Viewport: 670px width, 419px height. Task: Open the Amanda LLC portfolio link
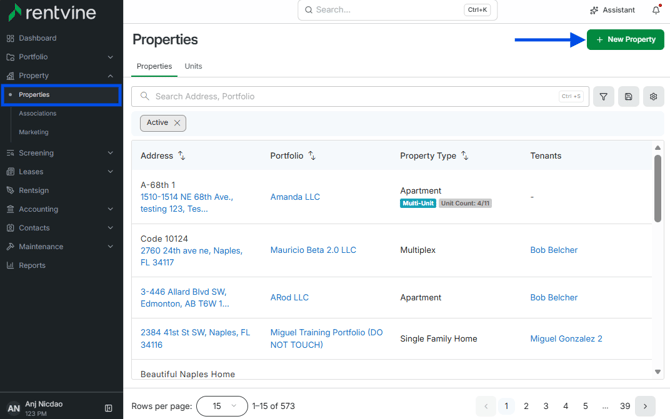click(295, 197)
